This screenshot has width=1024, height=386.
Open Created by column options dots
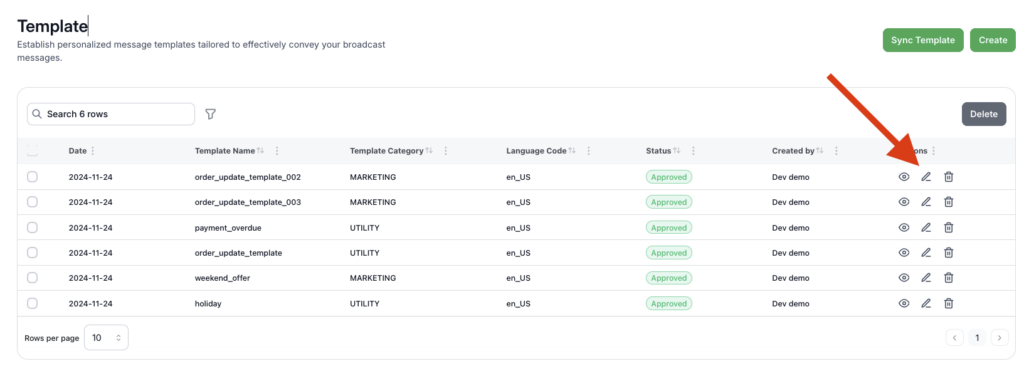point(836,151)
